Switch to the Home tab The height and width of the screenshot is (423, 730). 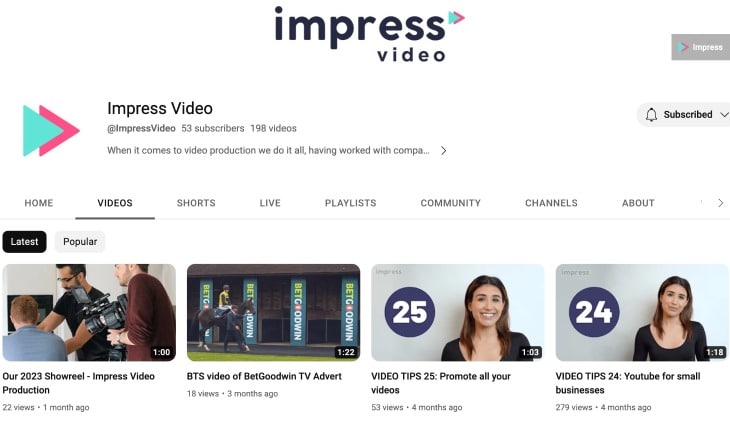pos(39,203)
